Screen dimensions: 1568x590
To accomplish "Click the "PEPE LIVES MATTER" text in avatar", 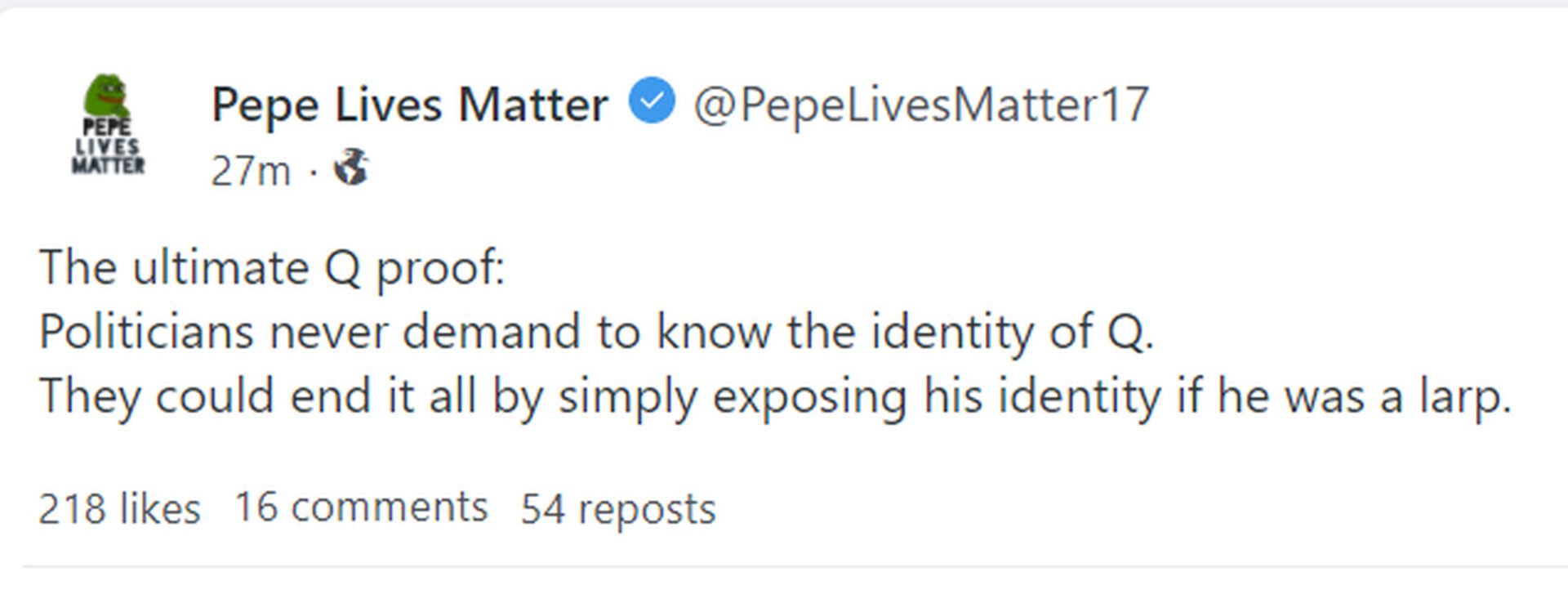I will (108, 147).
